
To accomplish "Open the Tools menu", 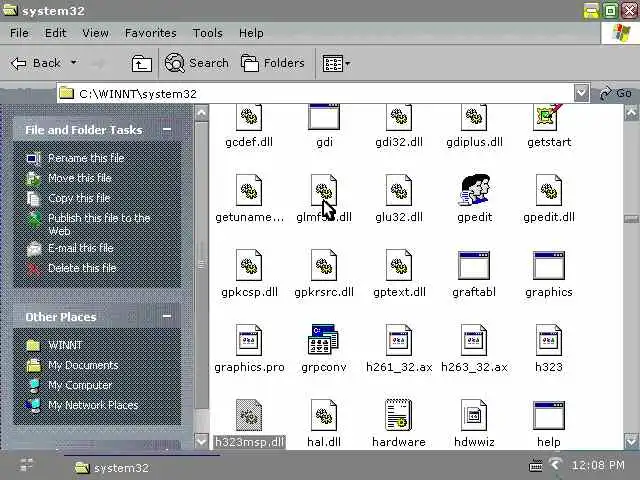I will pyautogui.click(x=207, y=33).
